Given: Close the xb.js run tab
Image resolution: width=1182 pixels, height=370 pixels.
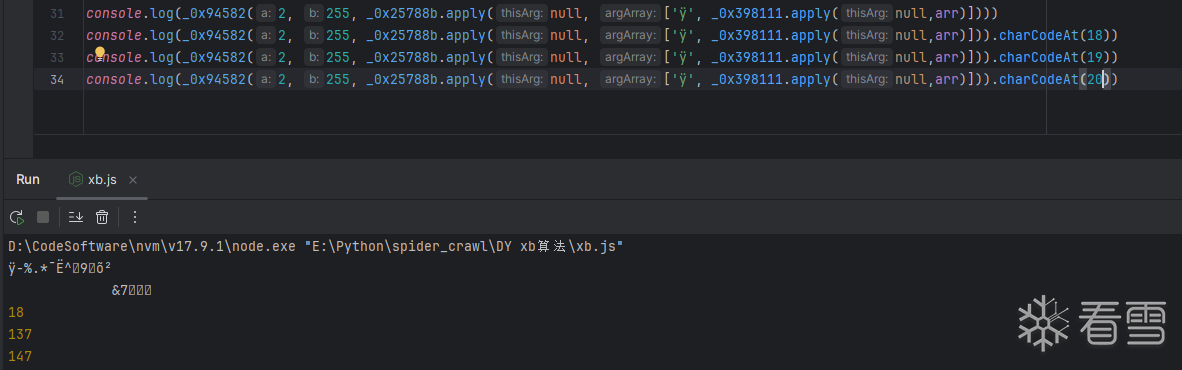Looking at the screenshot, I should tap(133, 179).
